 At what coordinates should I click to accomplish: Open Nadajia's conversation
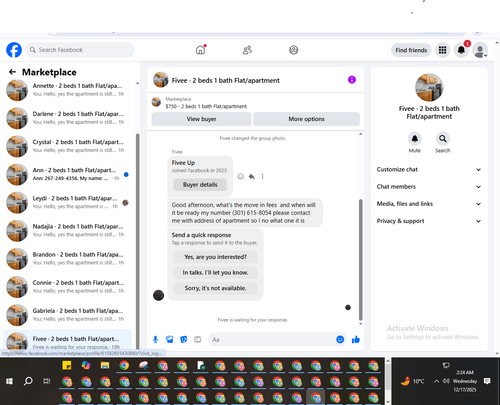pos(67,230)
